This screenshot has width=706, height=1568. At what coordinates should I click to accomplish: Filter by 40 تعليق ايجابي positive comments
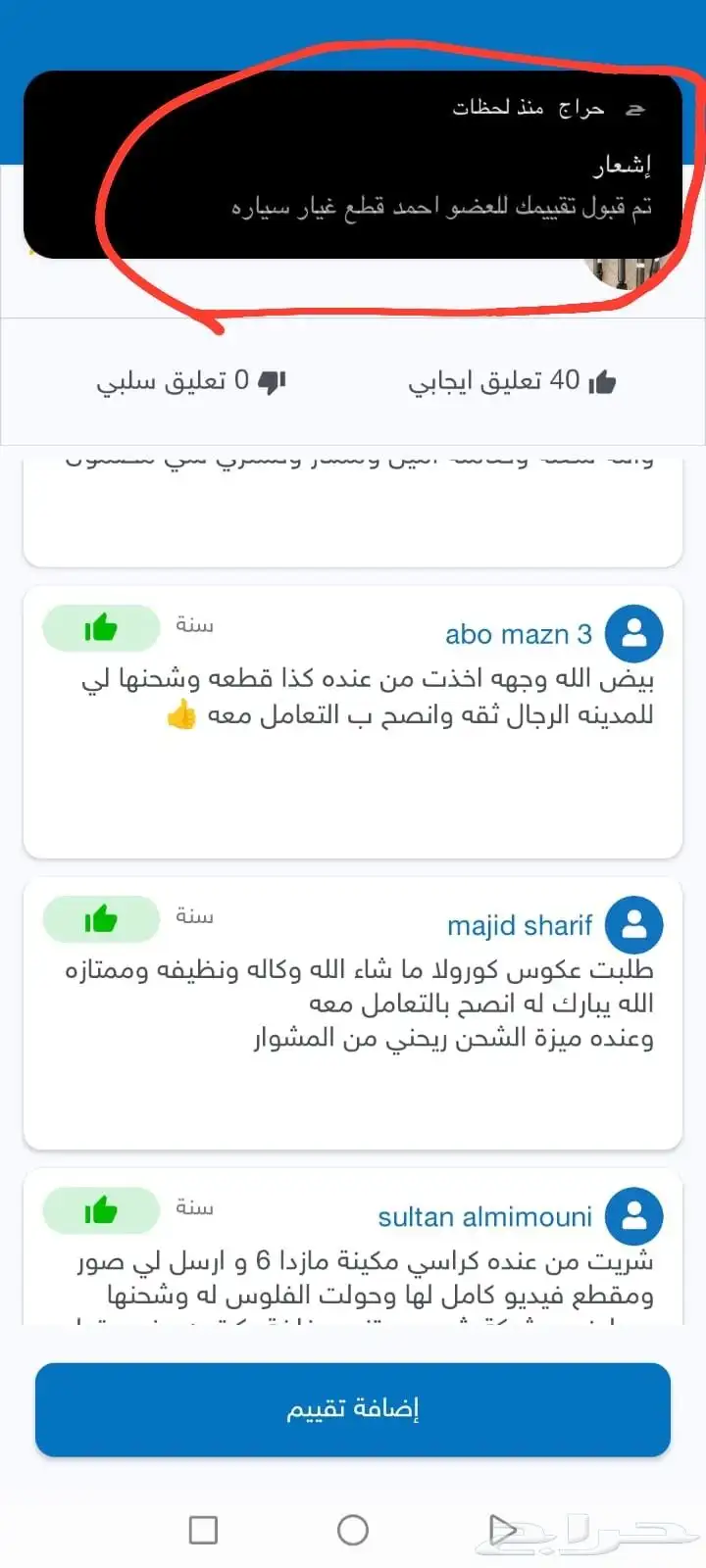pyautogui.click(x=512, y=381)
